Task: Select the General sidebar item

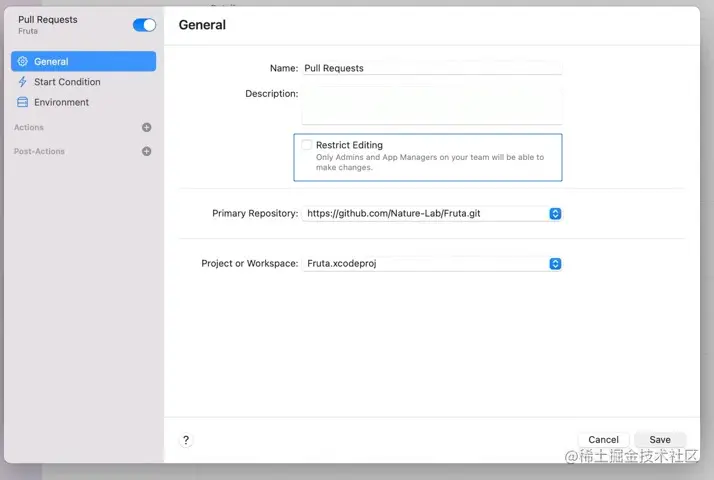Action: (x=83, y=61)
